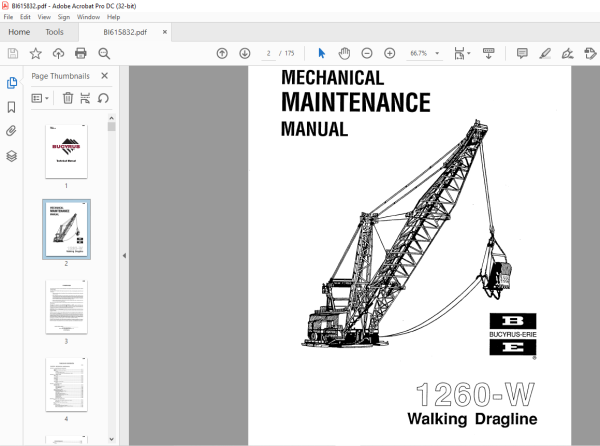600x446 pixels.
Task: Open the Layers panel
Action: click(11, 156)
